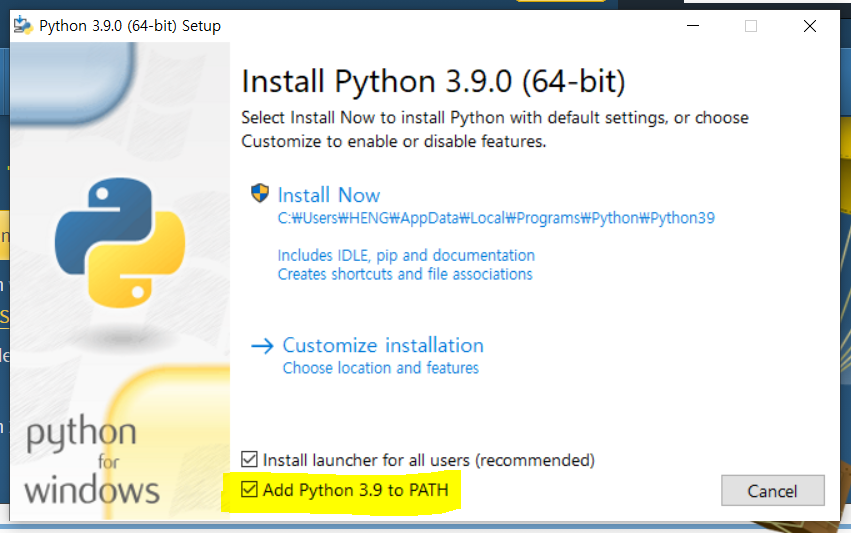This screenshot has height=533, width=851.
Task: Click the 'Install Python 3.9.0 (64-bit)' heading
Action: click(x=433, y=82)
